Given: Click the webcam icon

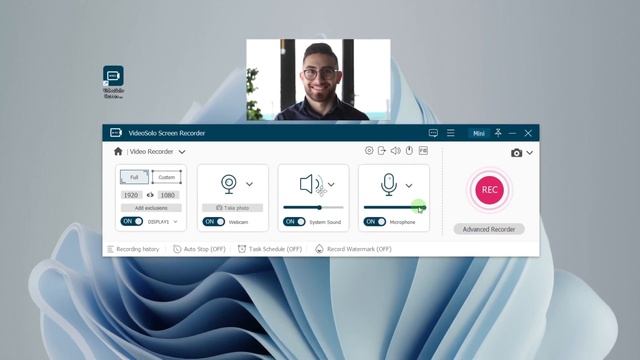Looking at the screenshot, I should (x=229, y=184).
